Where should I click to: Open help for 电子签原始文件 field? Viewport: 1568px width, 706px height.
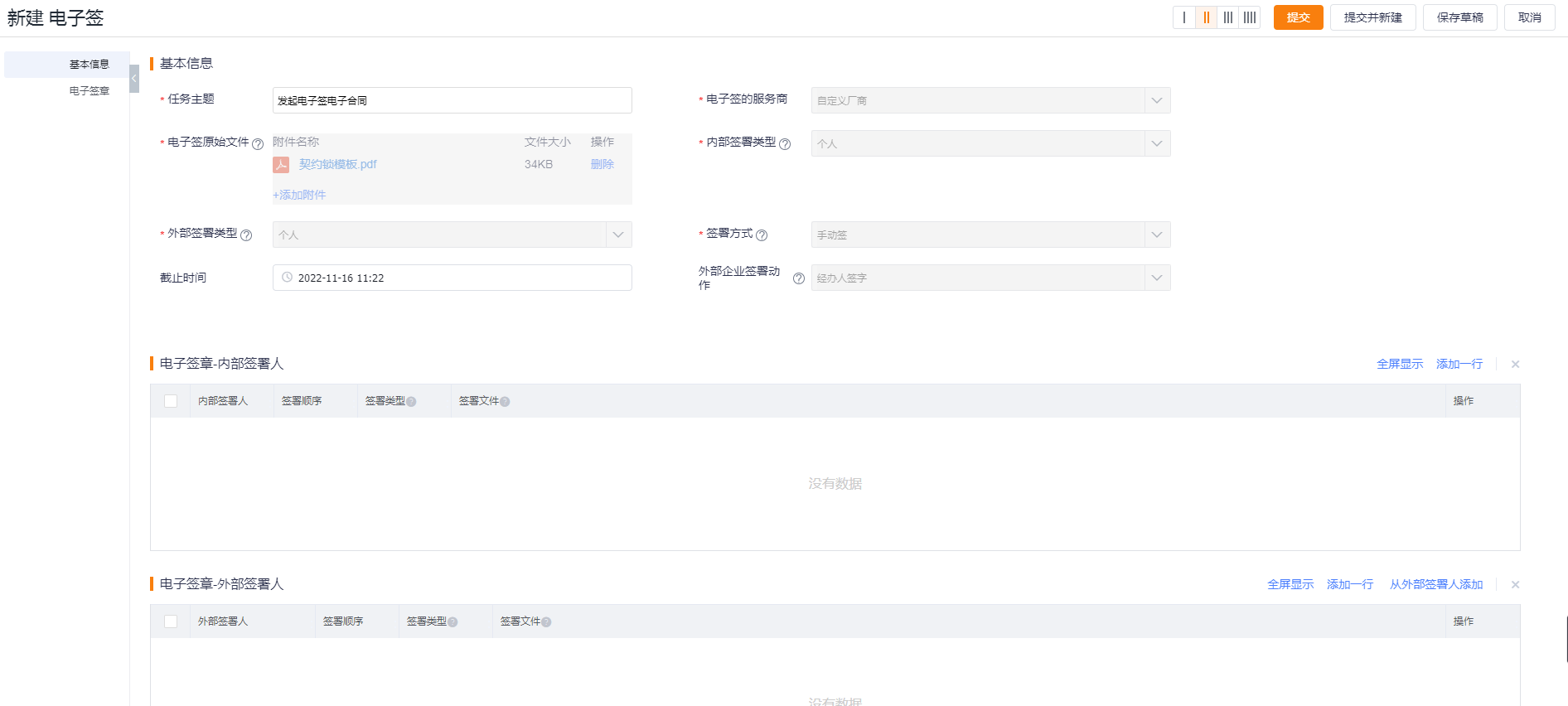click(258, 144)
